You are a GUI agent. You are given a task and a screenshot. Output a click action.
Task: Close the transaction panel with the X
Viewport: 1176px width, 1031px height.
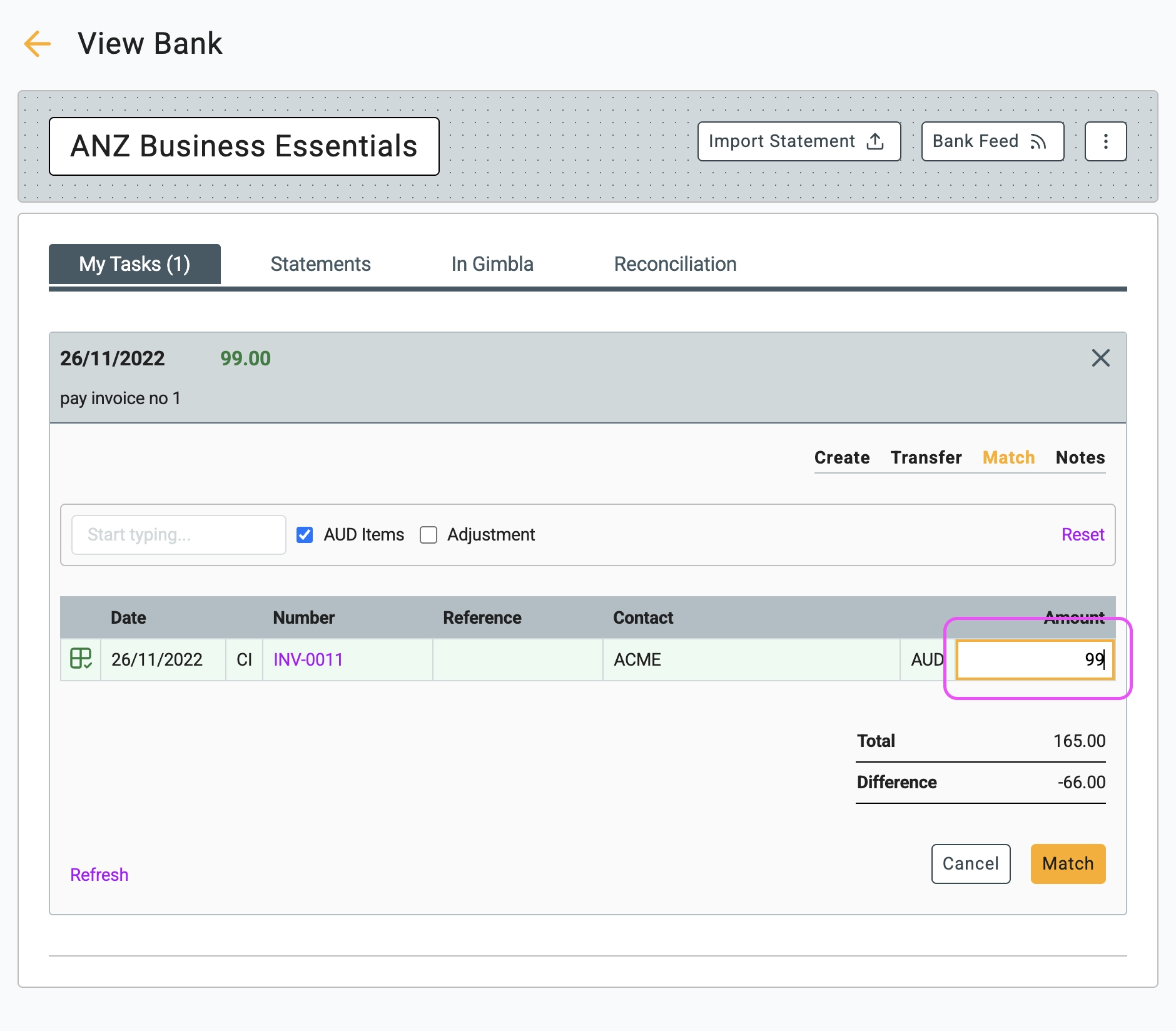pyautogui.click(x=1100, y=358)
